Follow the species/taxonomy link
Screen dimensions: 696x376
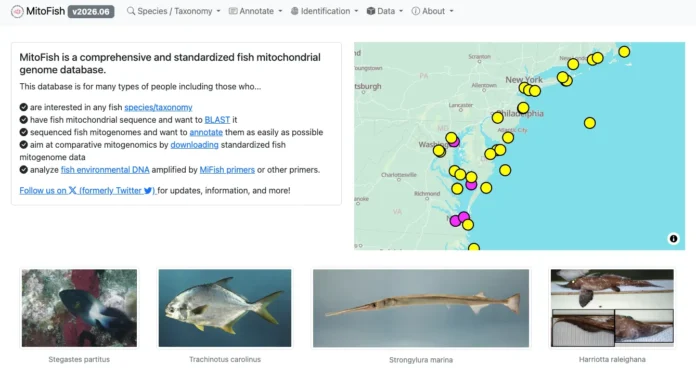click(158, 107)
